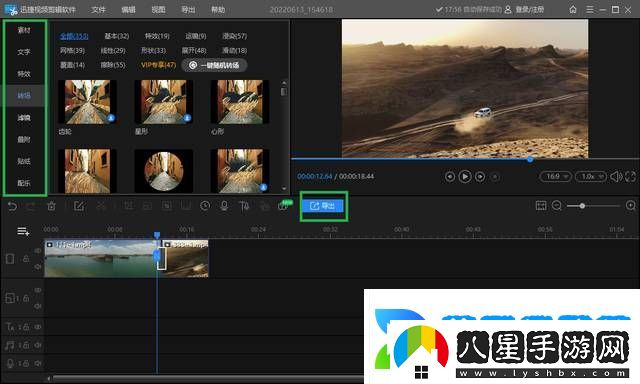Click the duration clock icon in toolbar
Image resolution: width=640 pixels, height=384 pixels.
pos(205,206)
